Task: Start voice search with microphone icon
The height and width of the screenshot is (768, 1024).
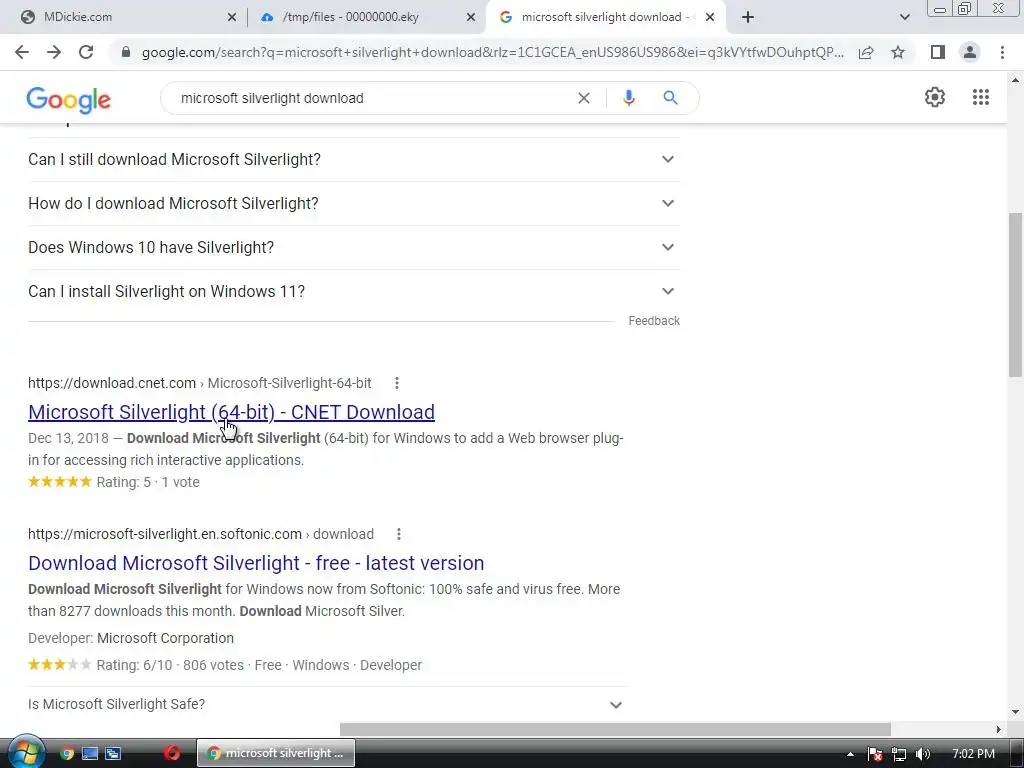Action: coord(628,98)
